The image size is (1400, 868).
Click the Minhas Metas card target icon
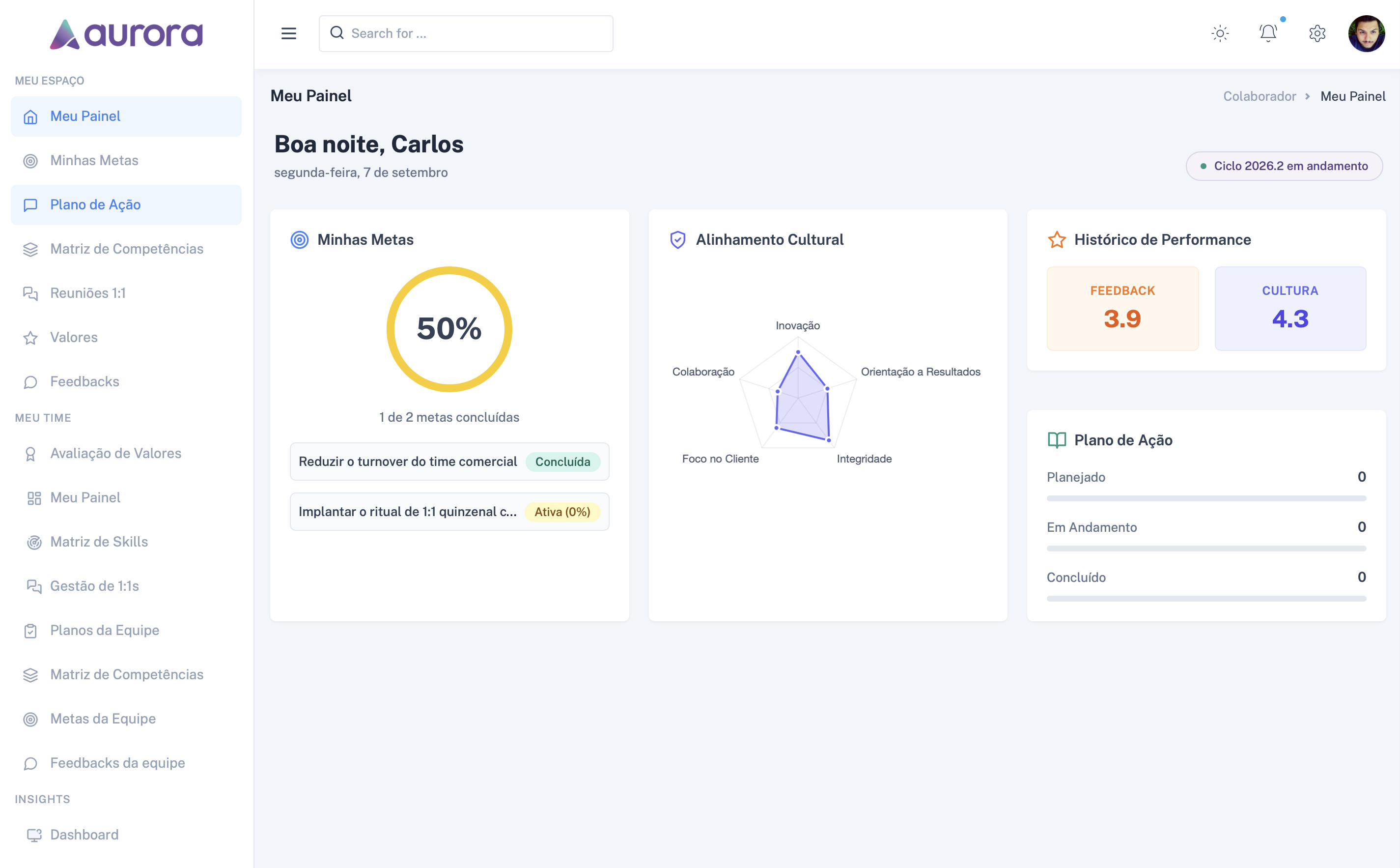click(x=299, y=239)
